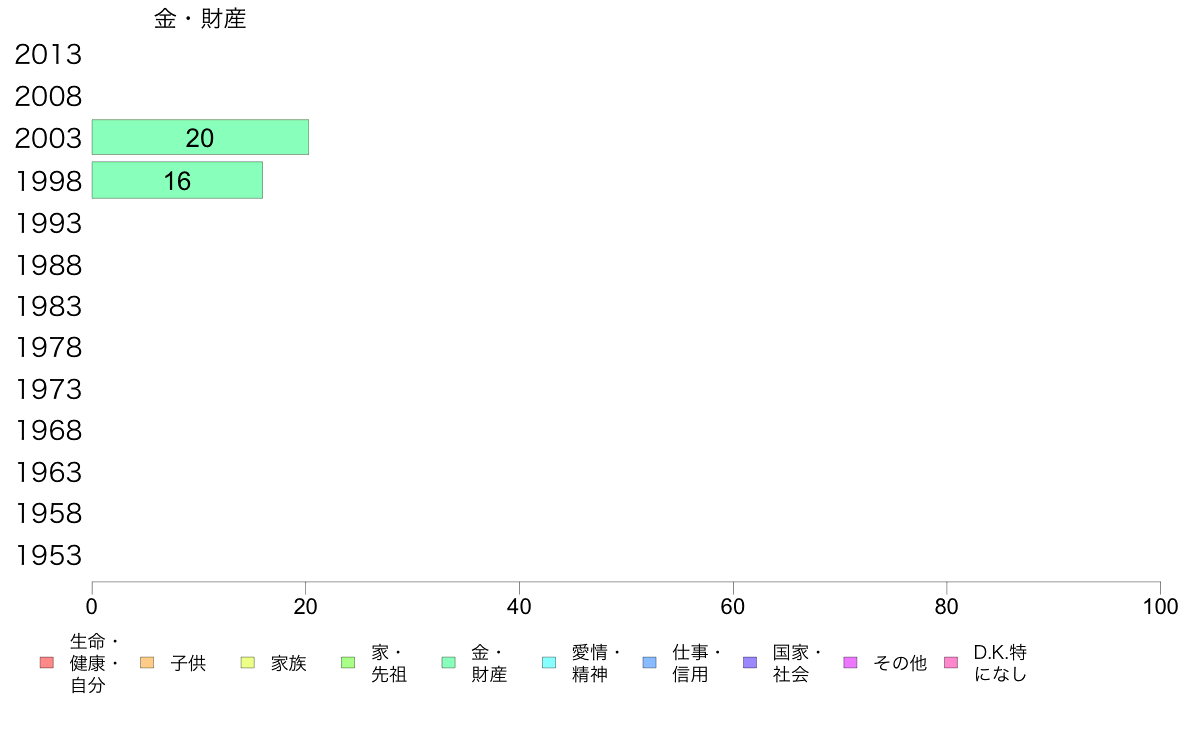Screen dimensions: 1188x736
Task: Select the 2003 bar showing 20
Action: tap(200, 138)
